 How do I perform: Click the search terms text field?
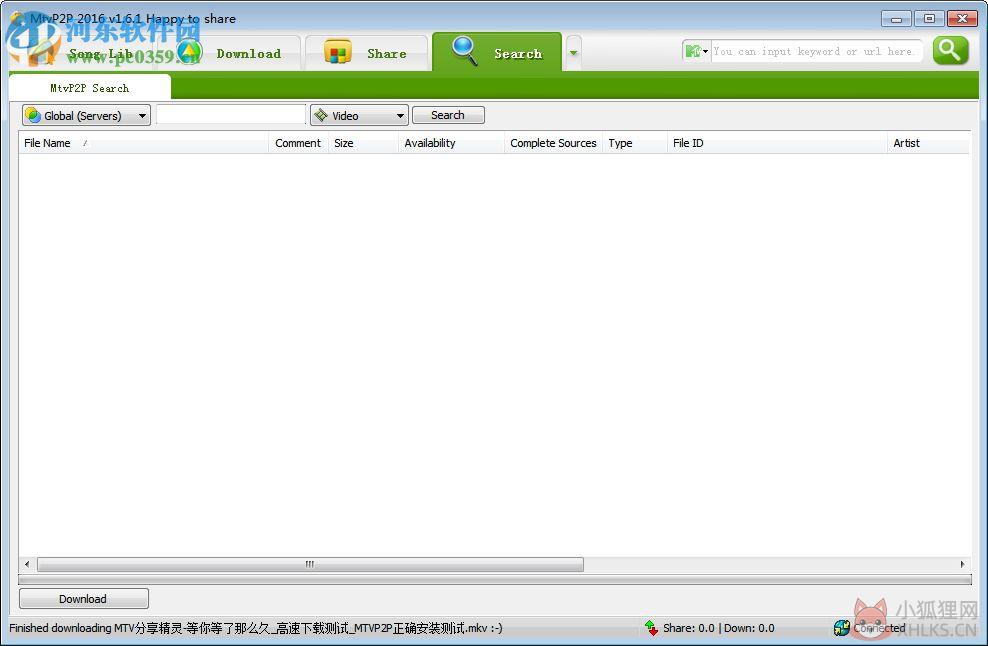[231, 115]
